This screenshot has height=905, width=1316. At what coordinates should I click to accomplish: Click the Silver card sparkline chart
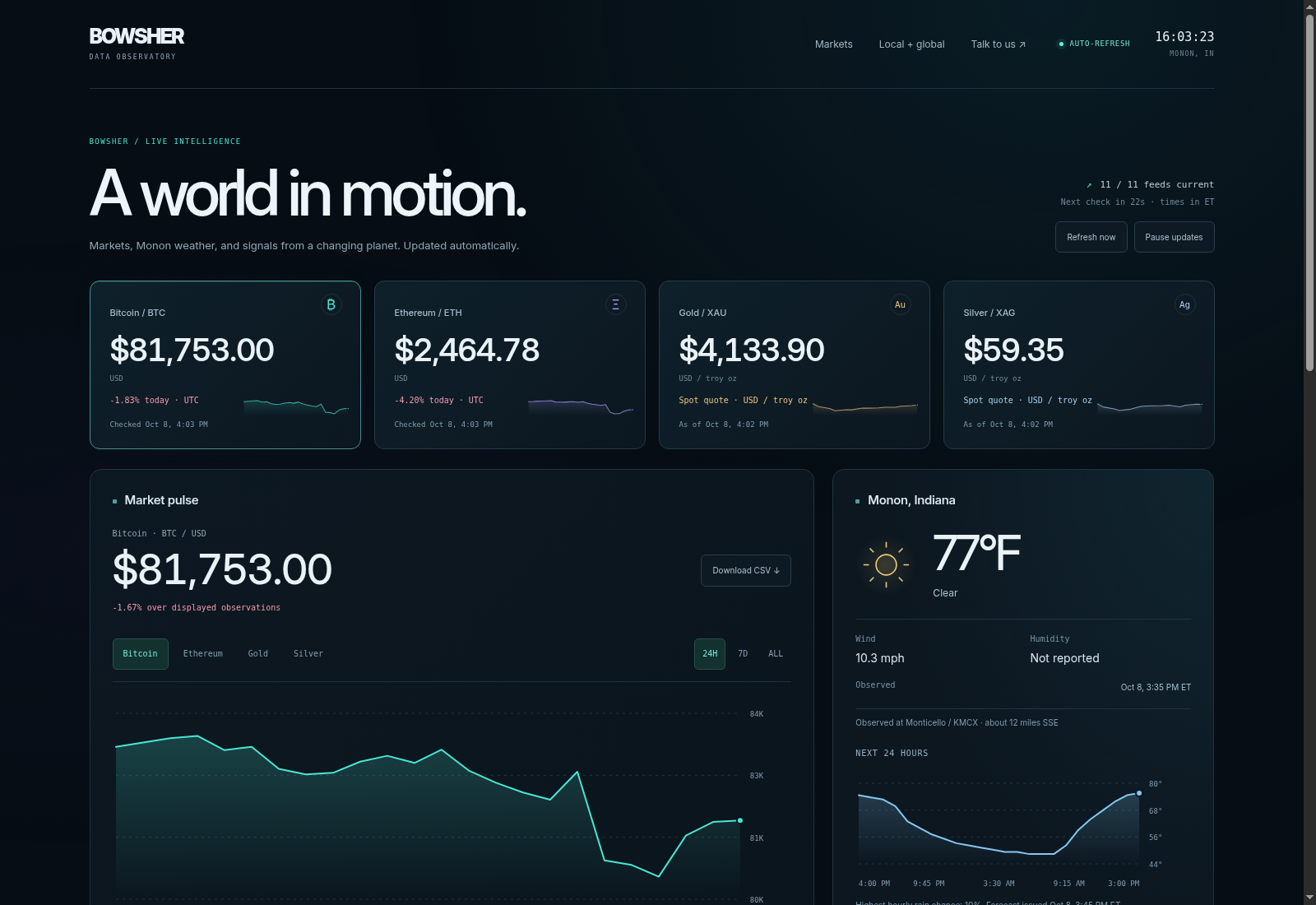(x=1150, y=406)
